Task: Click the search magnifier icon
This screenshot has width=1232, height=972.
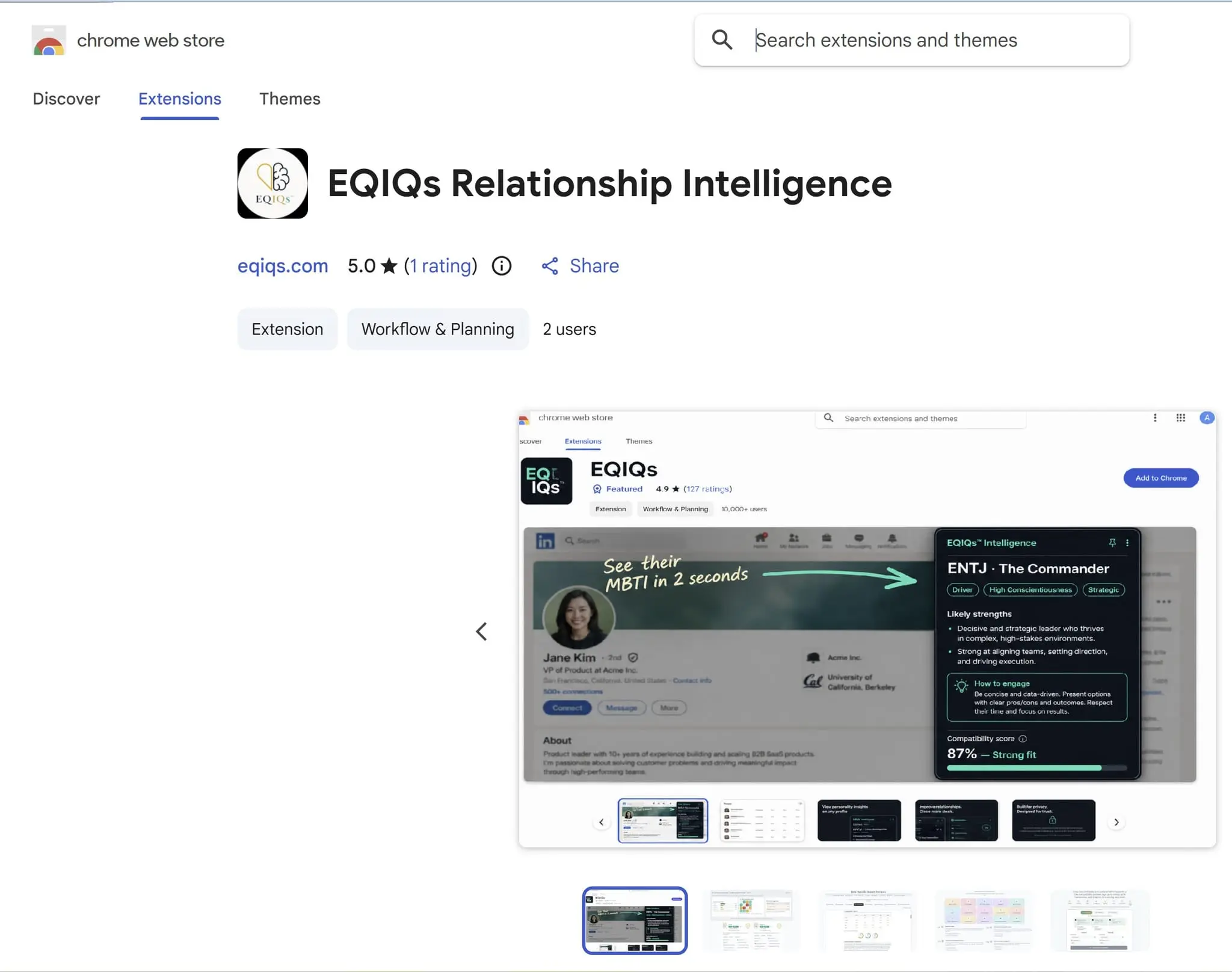Action: [722, 40]
